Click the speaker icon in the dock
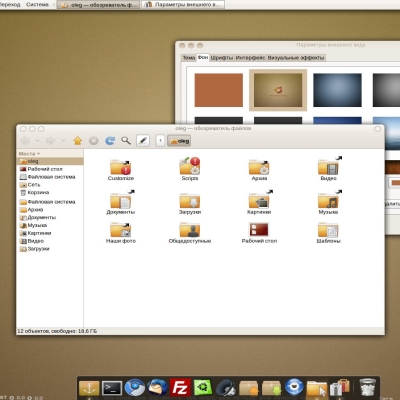The height and width of the screenshot is (400, 400). point(226,388)
